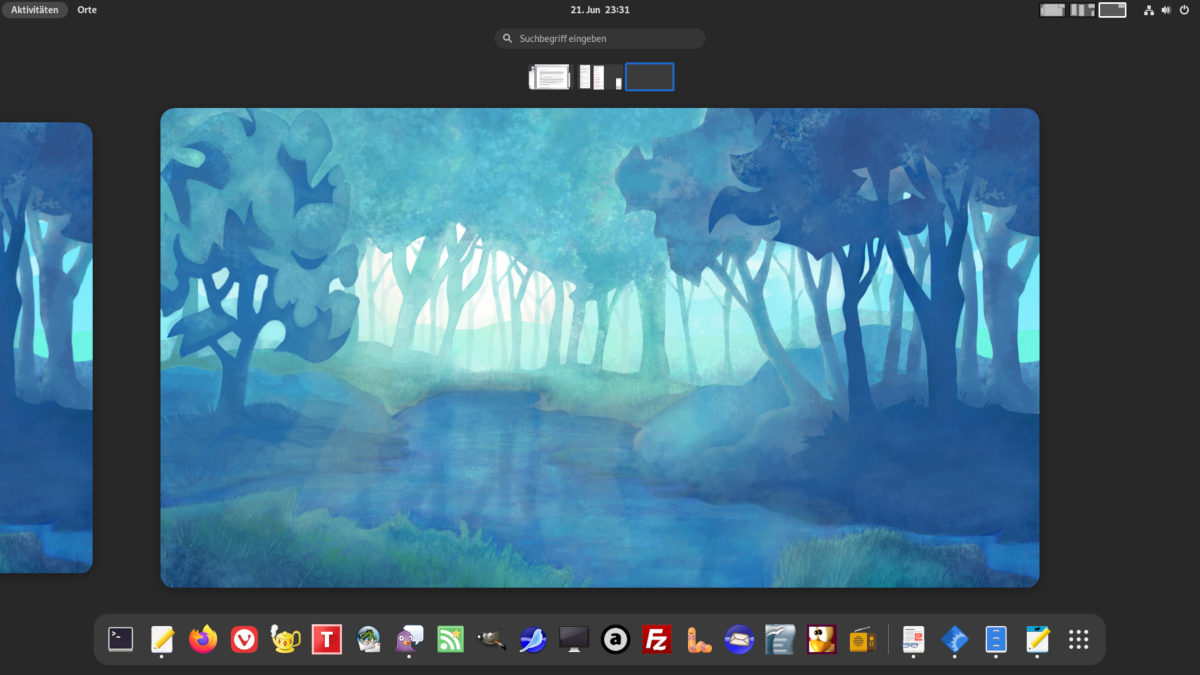The image size is (1200, 675).
Task: Focus the Suchbegriff eingeben search field
Action: click(x=600, y=38)
